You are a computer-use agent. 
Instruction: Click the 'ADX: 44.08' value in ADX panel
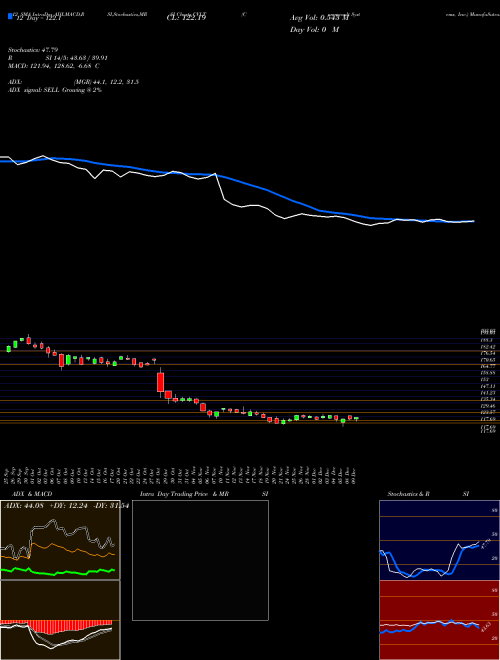pyautogui.click(x=24, y=506)
